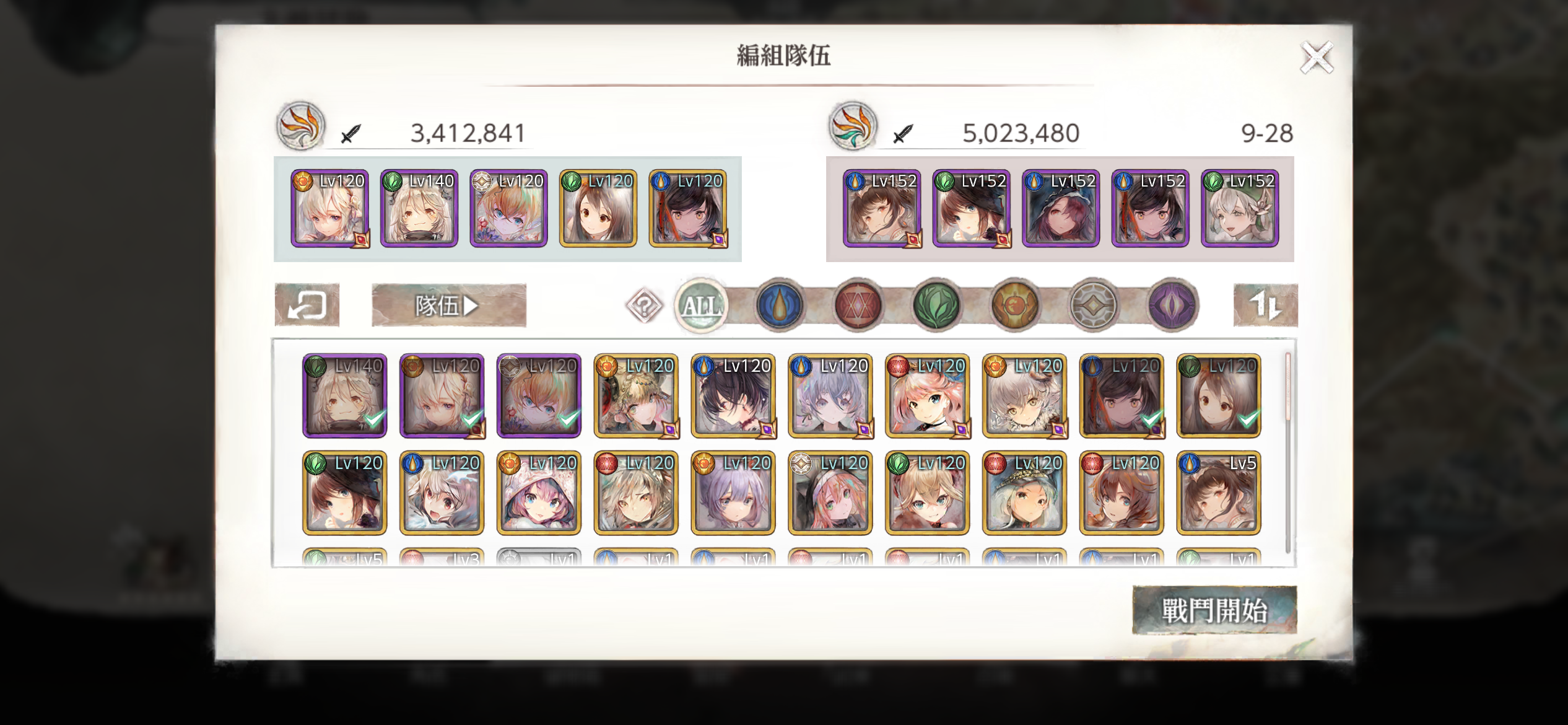Select the ALL filter tab
This screenshot has height=725, width=1568.
coord(701,305)
